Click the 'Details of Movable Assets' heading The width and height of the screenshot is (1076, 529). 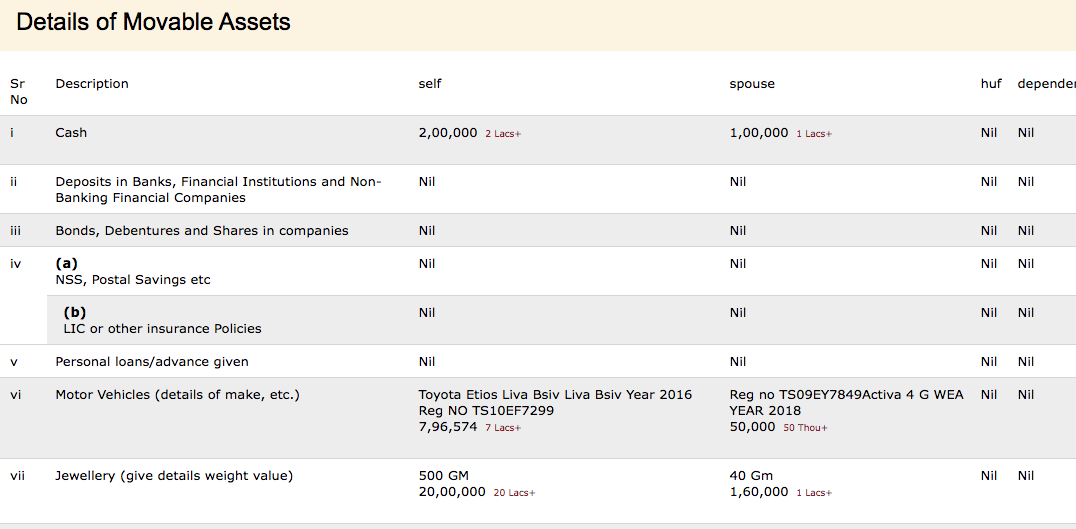click(x=153, y=22)
